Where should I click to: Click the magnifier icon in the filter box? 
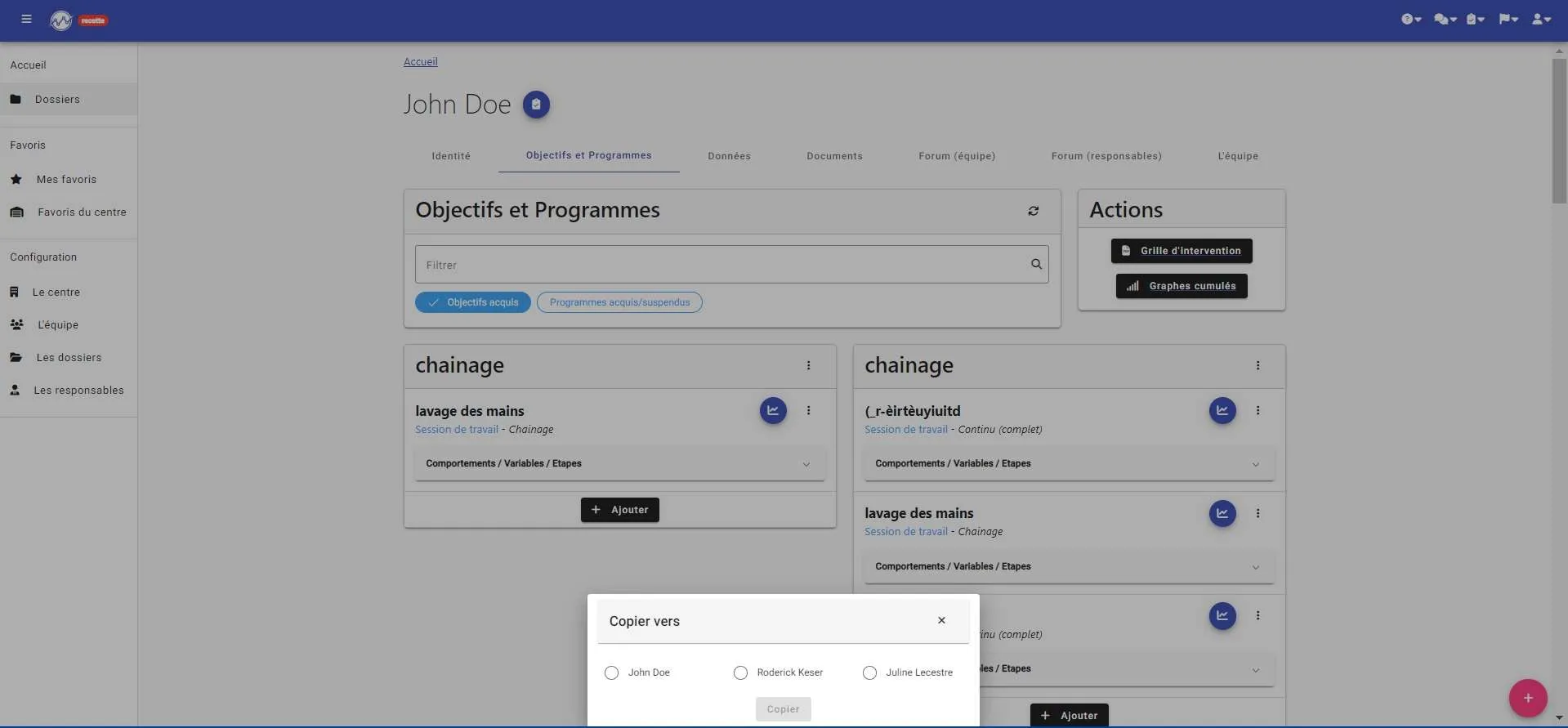[1036, 264]
